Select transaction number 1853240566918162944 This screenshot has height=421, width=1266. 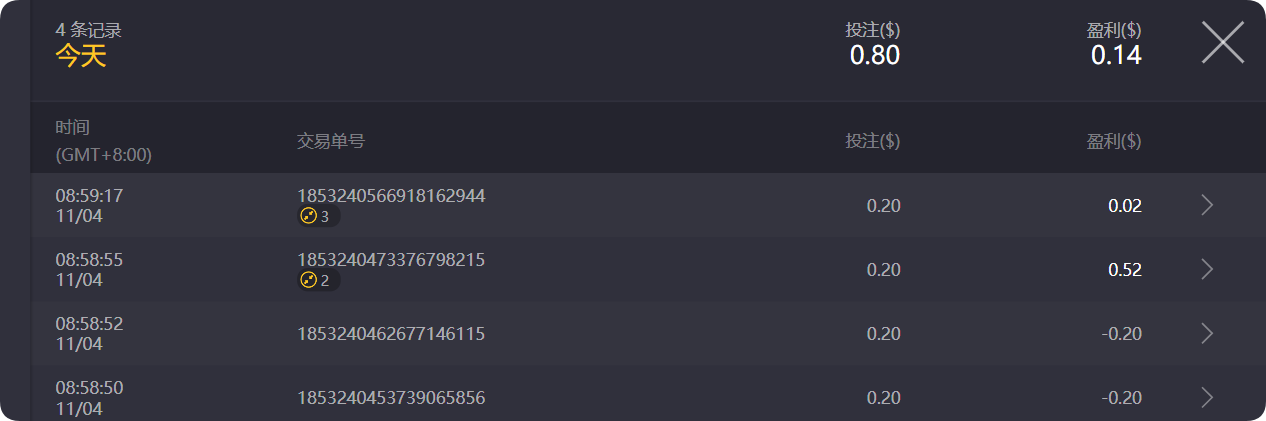[x=391, y=195]
